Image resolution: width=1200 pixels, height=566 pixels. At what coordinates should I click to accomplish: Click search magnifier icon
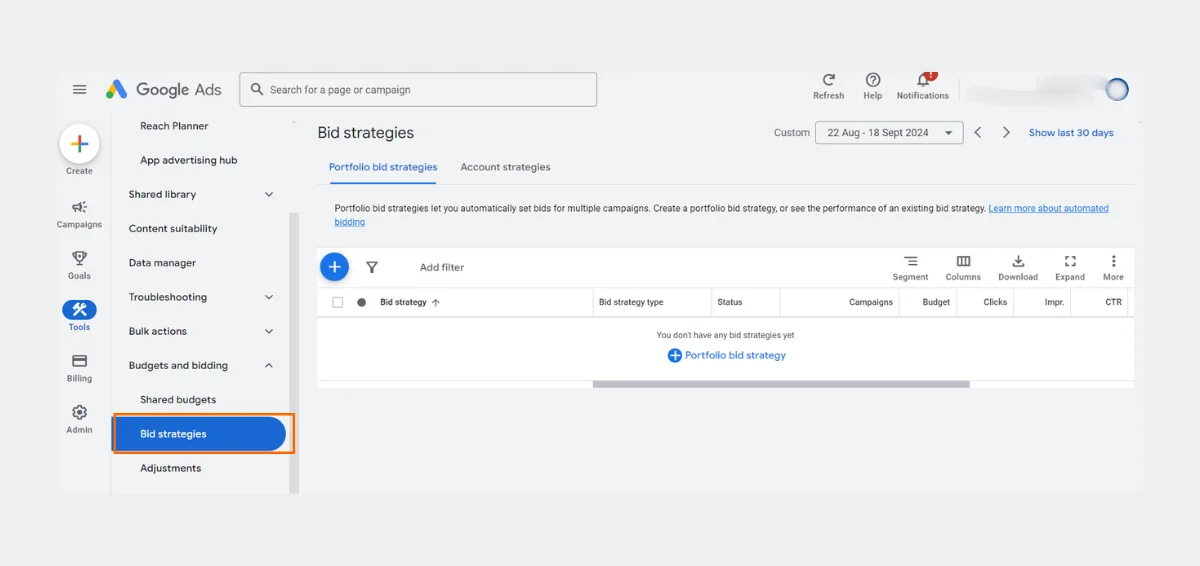point(257,89)
